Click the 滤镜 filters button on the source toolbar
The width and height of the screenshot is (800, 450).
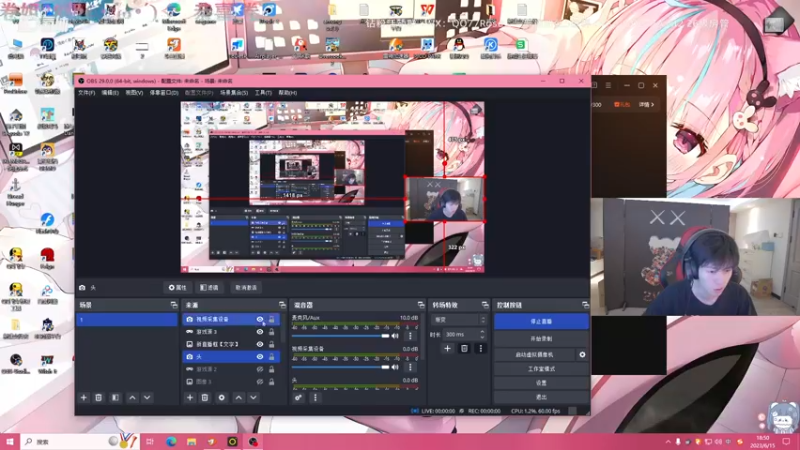(x=209, y=288)
